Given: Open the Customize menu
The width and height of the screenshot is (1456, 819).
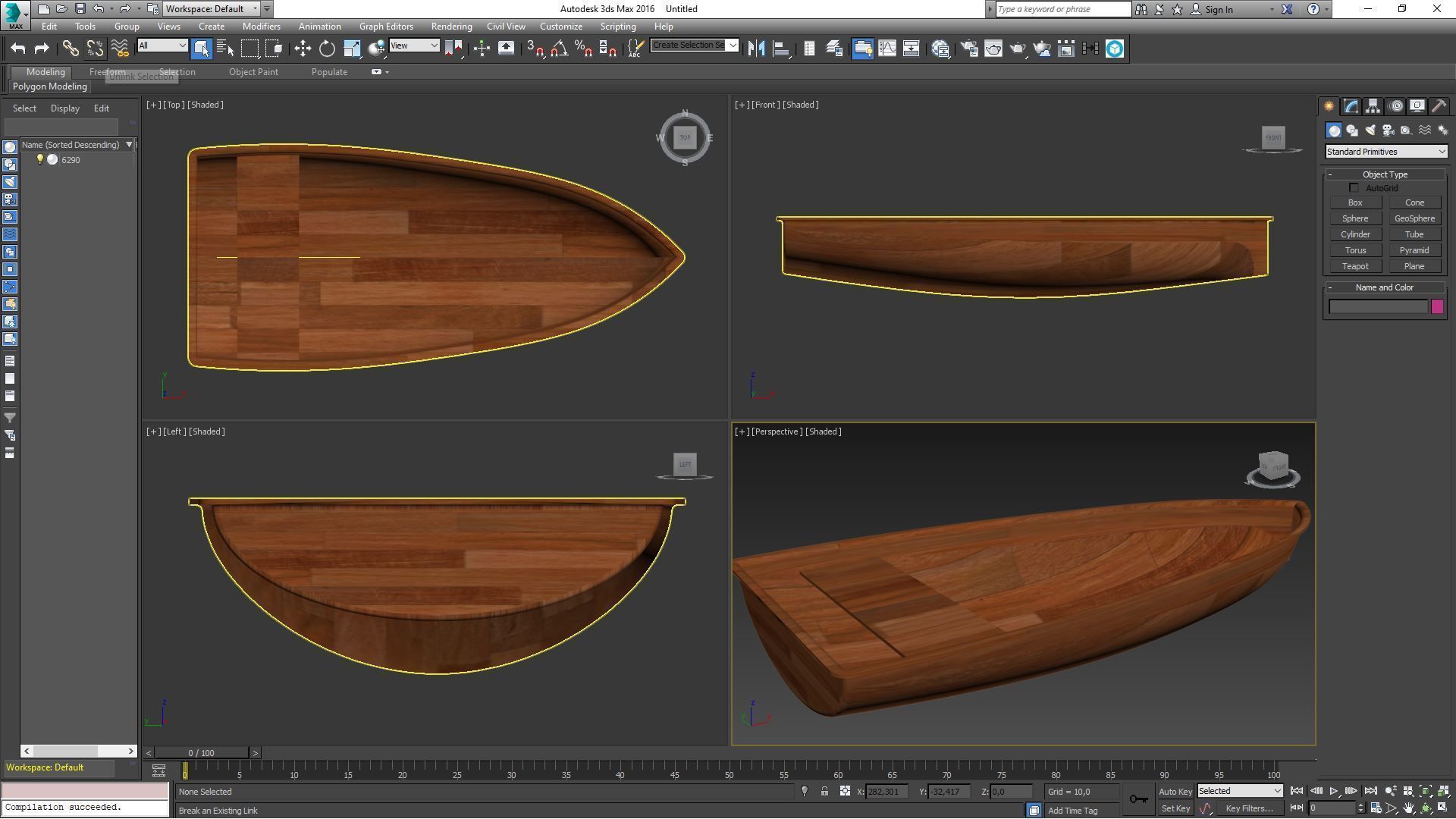Looking at the screenshot, I should coord(561,27).
